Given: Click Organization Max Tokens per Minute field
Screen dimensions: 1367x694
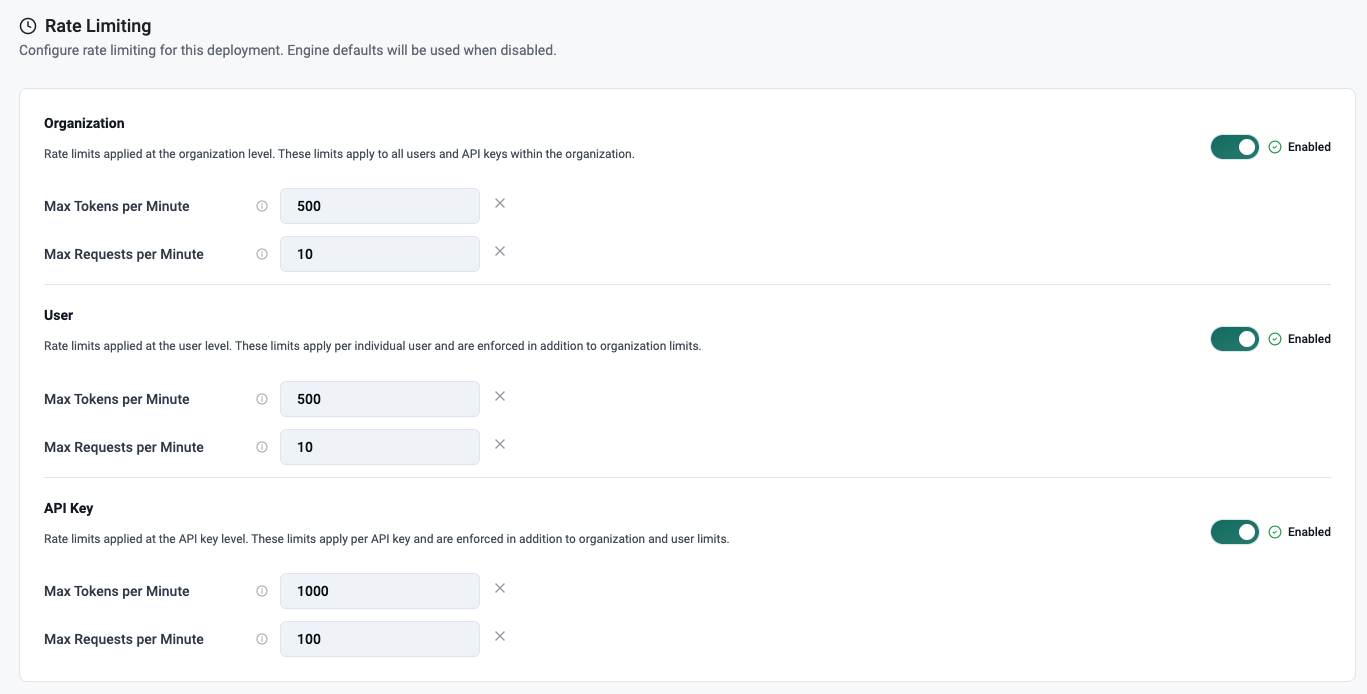Looking at the screenshot, I should [x=380, y=206].
